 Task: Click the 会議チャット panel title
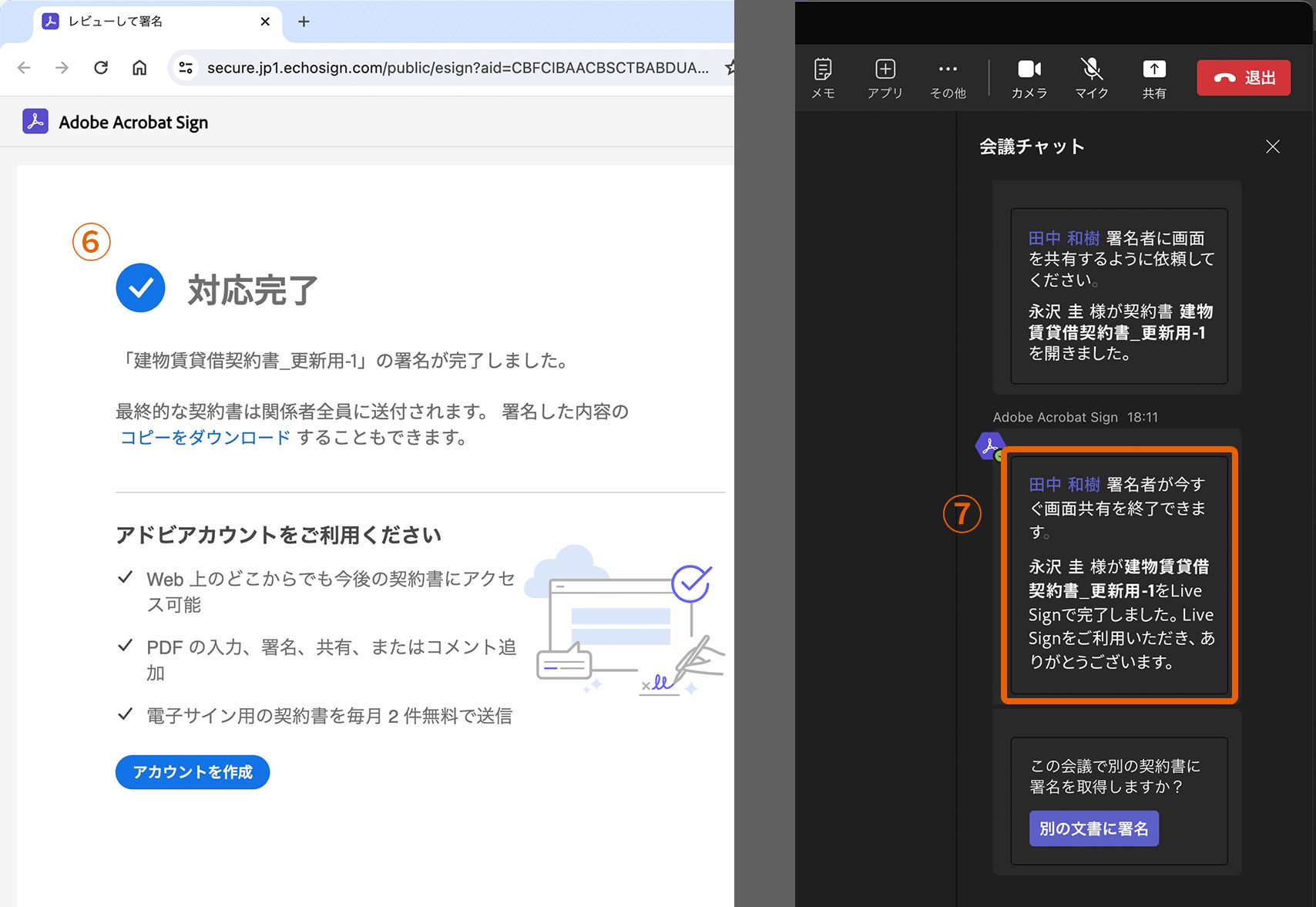point(1032,146)
